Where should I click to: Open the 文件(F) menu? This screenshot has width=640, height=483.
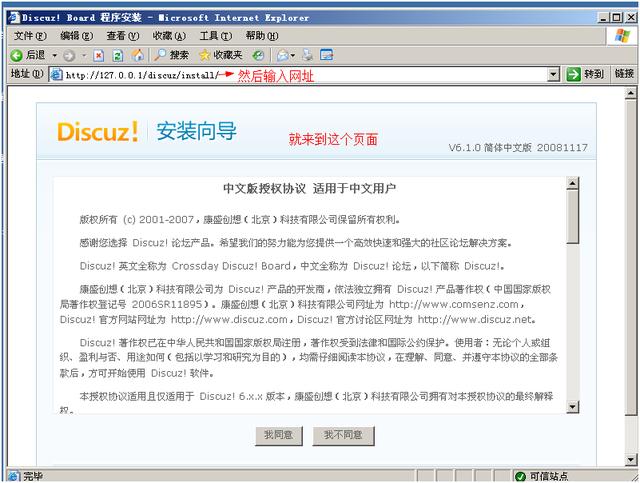click(30, 36)
